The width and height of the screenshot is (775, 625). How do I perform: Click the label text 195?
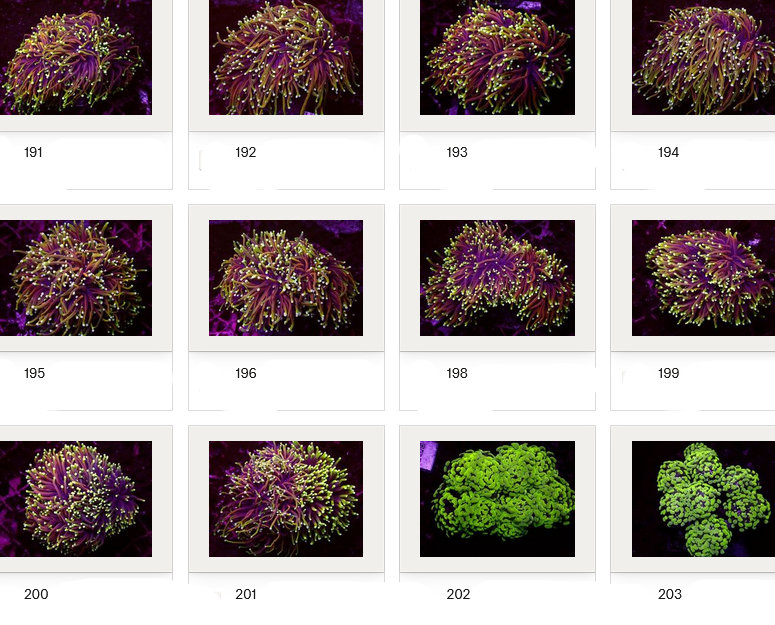(34, 373)
